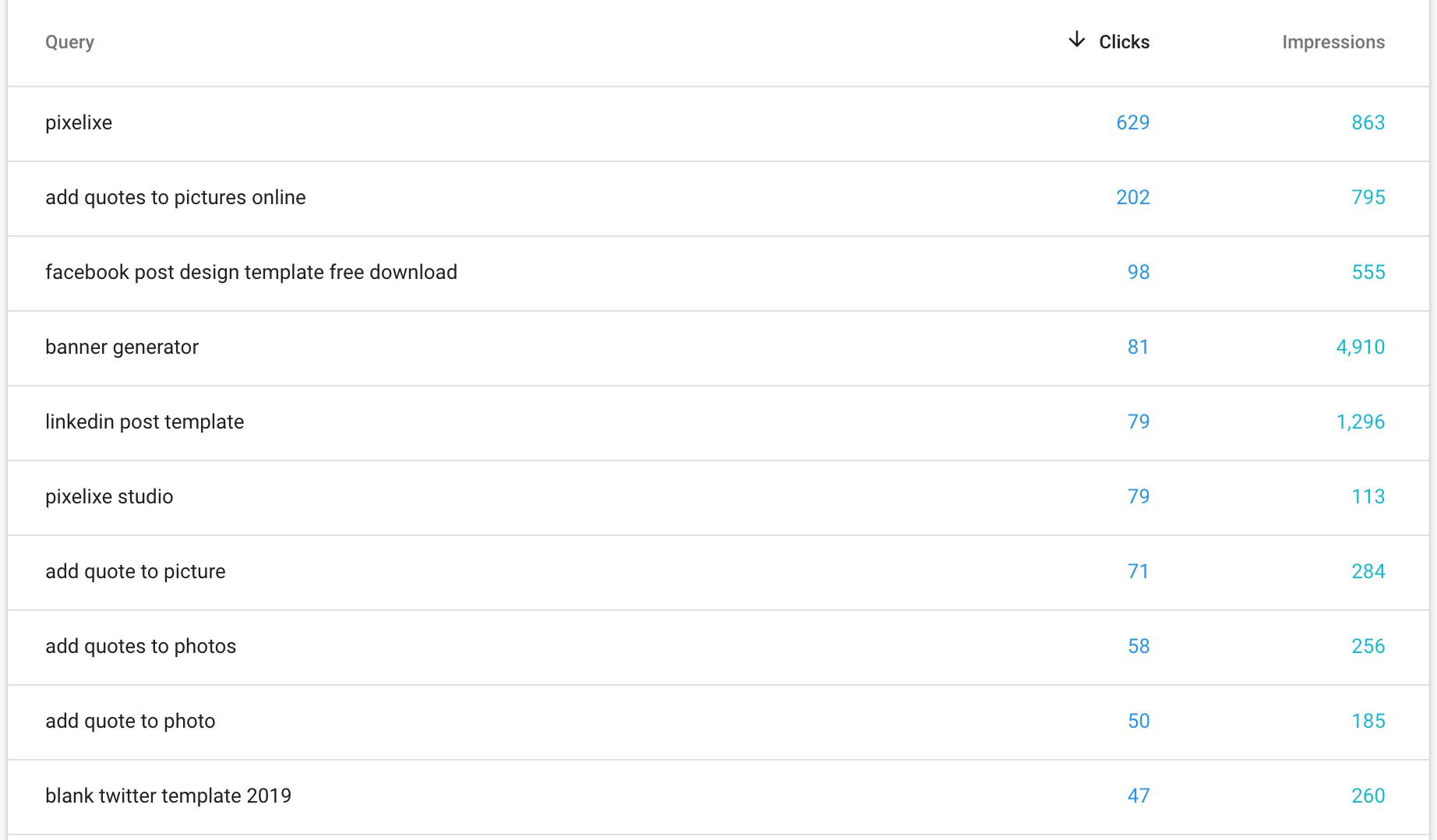1437x840 pixels.
Task: Click 79 clicks for linkedin post template
Action: click(1139, 422)
